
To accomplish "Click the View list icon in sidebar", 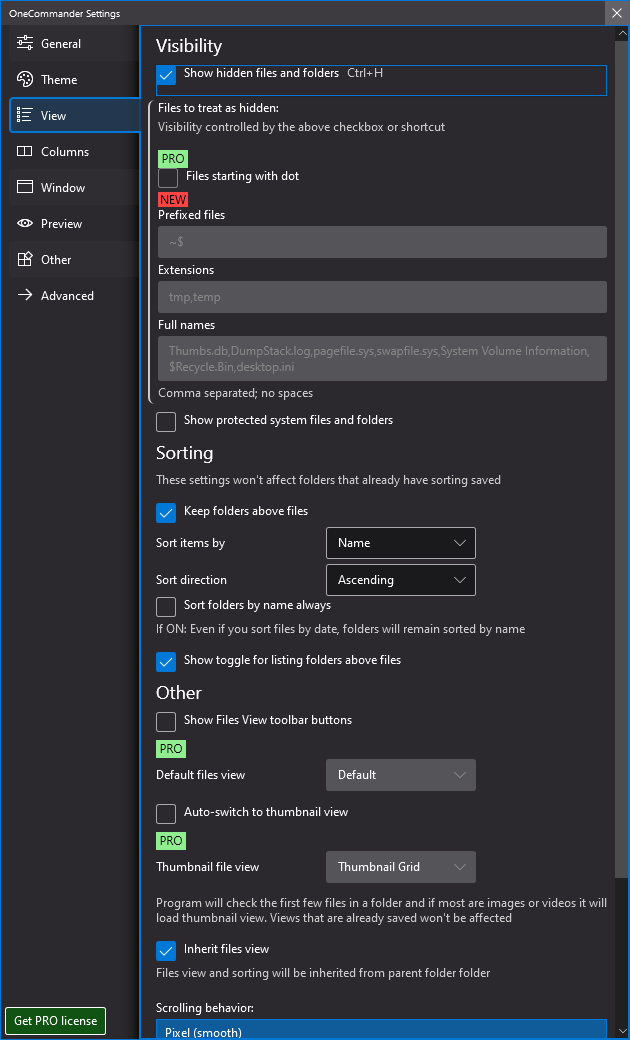I will pyautogui.click(x=25, y=116).
